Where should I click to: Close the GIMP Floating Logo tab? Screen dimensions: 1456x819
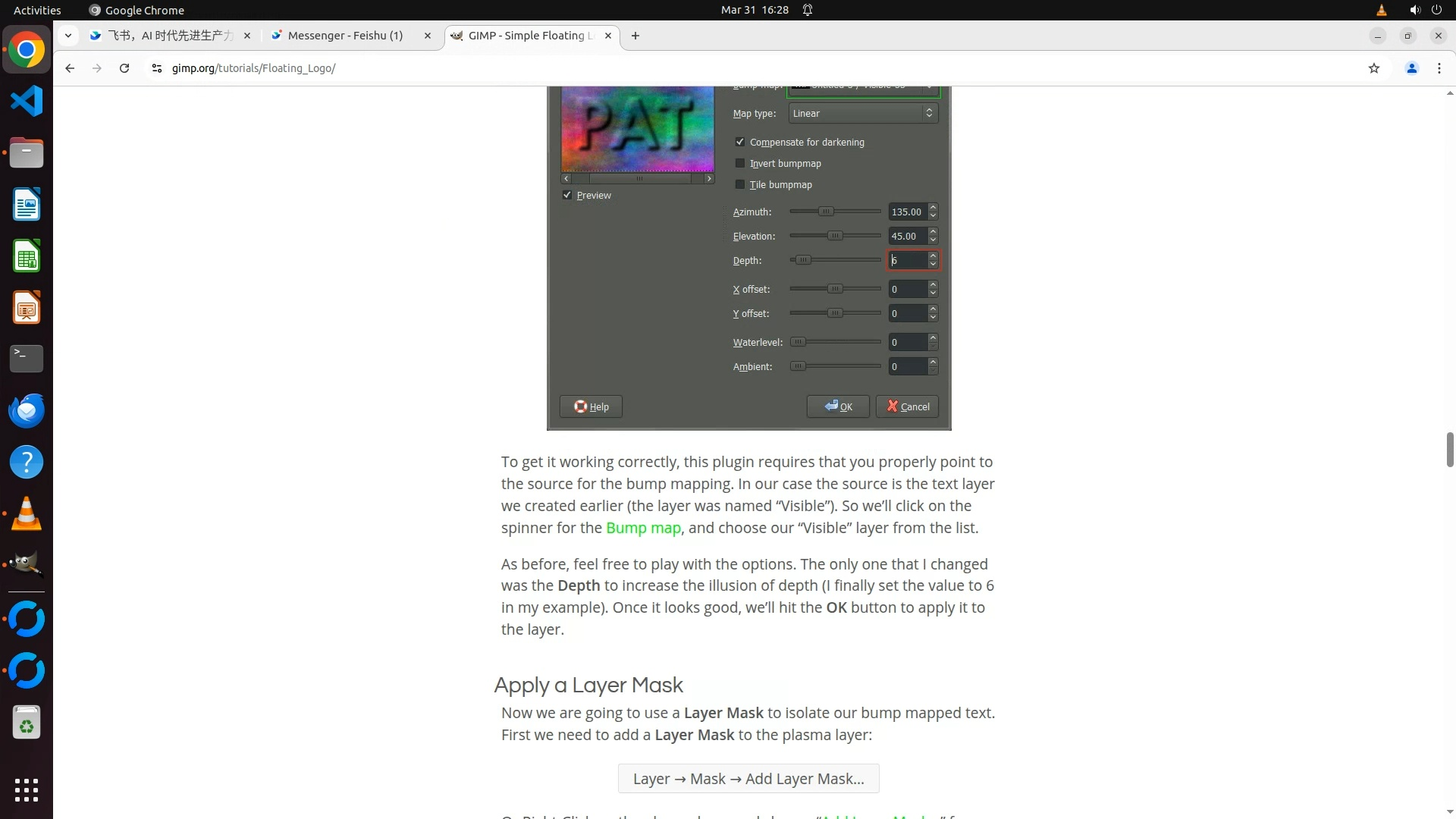pos(607,36)
